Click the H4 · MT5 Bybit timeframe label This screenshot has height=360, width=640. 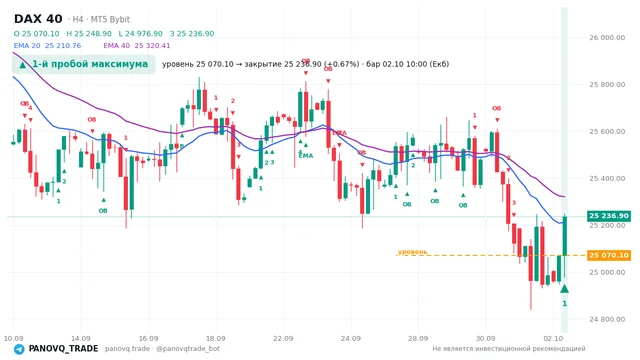click(98, 19)
